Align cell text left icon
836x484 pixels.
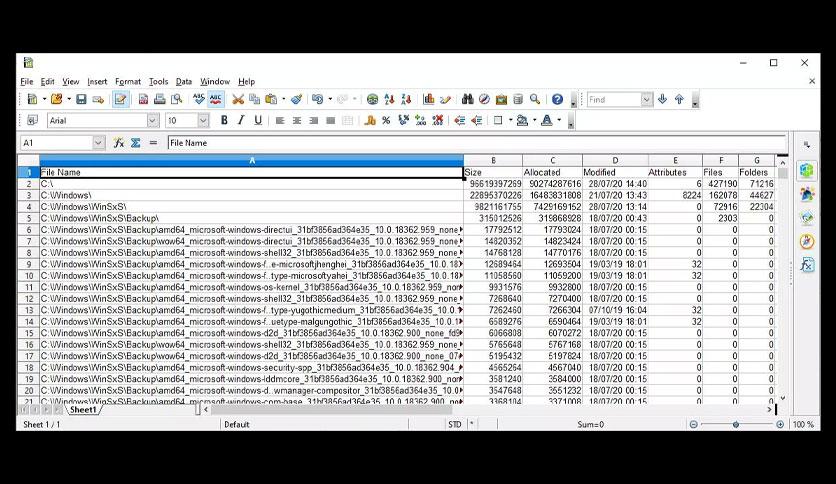(x=280, y=120)
